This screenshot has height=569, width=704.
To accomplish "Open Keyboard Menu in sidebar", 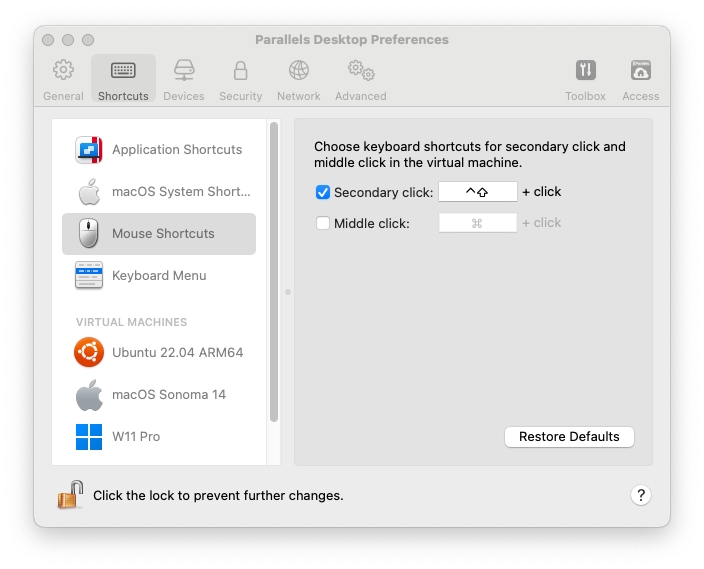I will (x=160, y=276).
